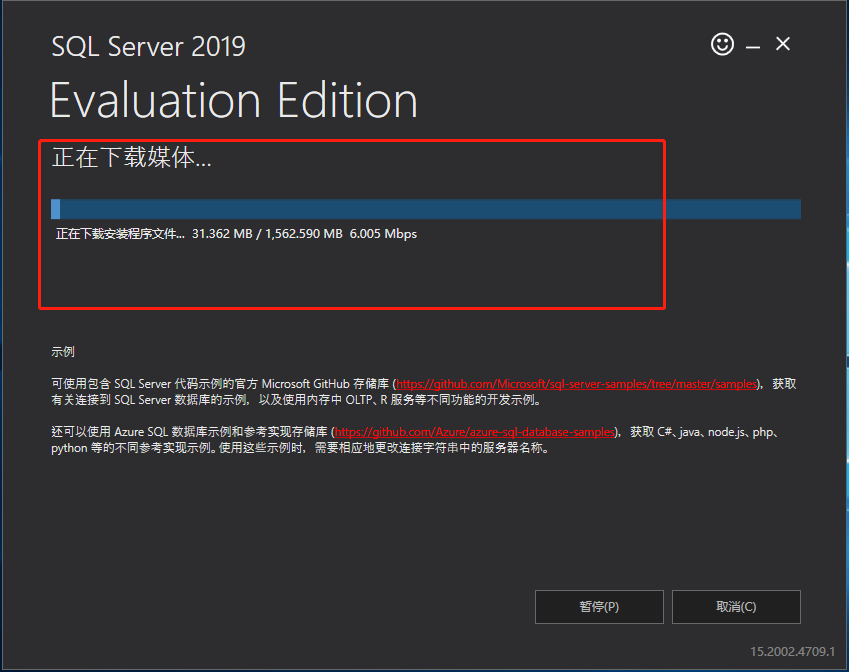Click the smiley feedback icon
Image resolution: width=849 pixels, height=672 pixels.
tap(722, 44)
